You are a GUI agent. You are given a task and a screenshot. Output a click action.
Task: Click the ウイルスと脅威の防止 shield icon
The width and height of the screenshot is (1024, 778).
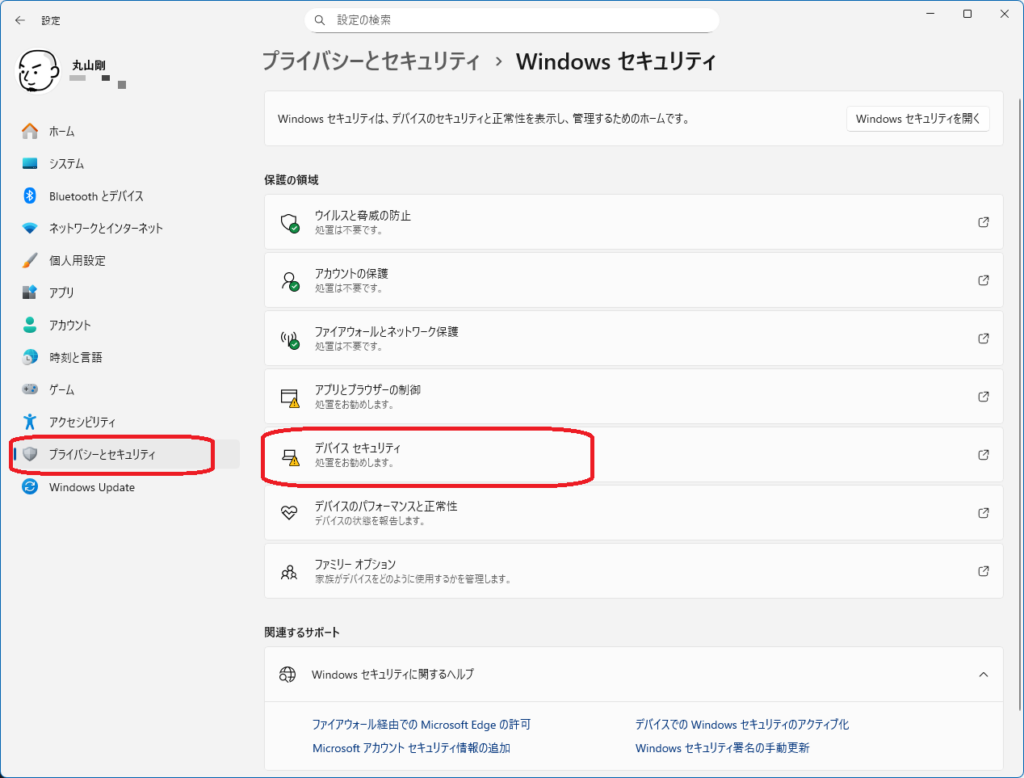point(289,223)
